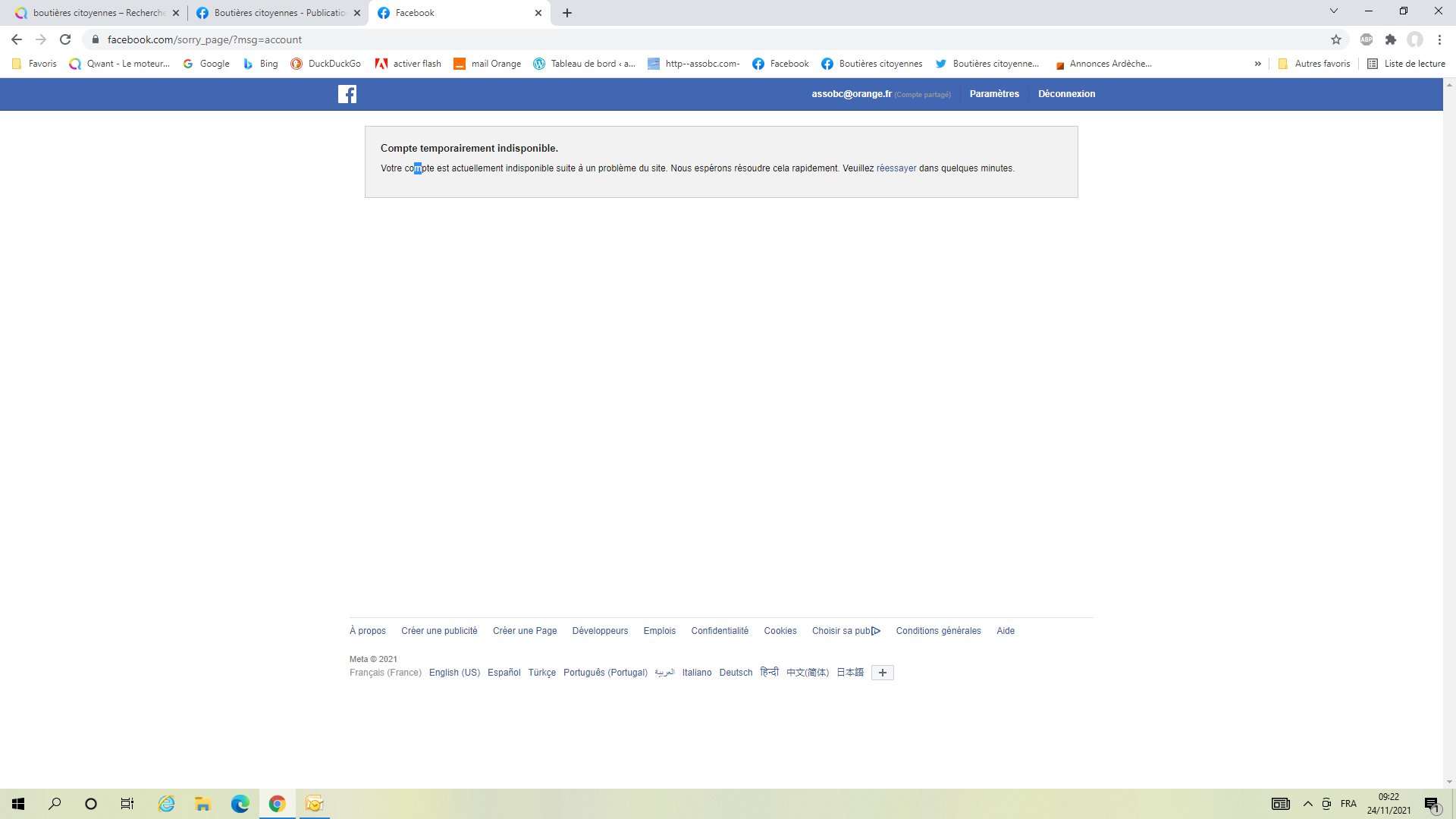Open the AdBlock extension icon
Viewport: 1456px width, 819px height.
point(1367,39)
